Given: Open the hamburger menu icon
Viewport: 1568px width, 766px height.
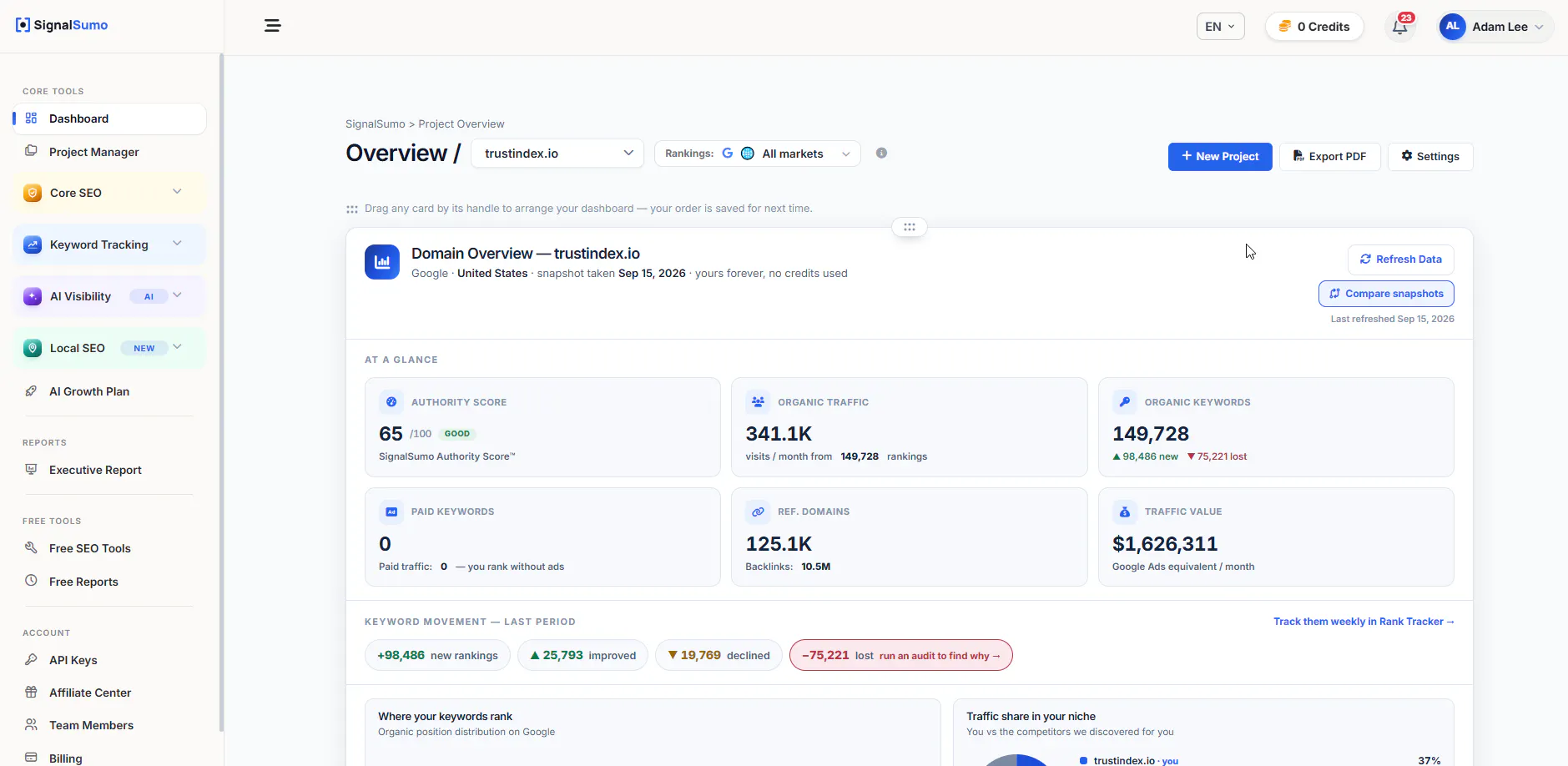Looking at the screenshot, I should tap(273, 26).
